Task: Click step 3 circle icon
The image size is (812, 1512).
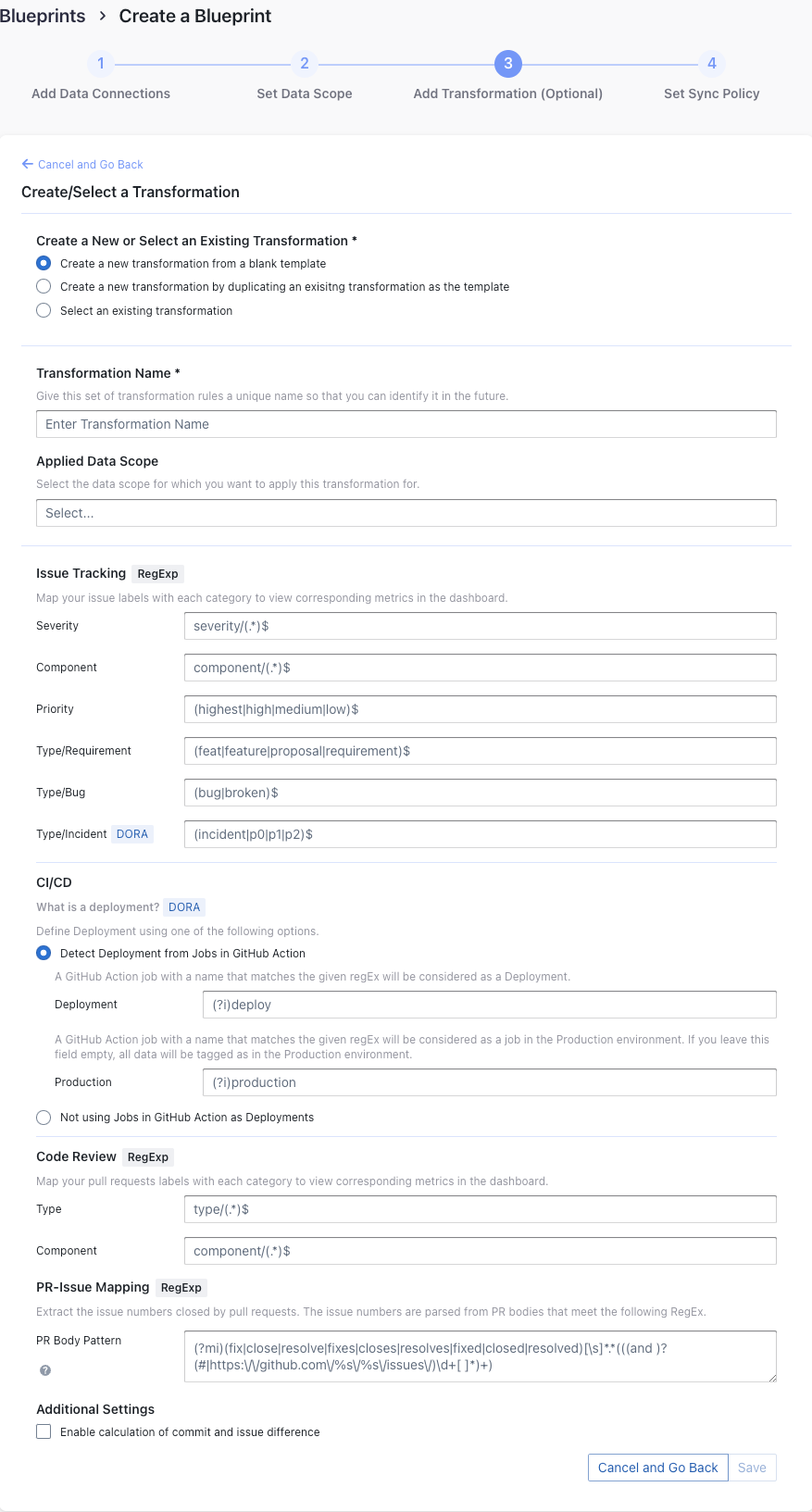Action: pos(508,64)
